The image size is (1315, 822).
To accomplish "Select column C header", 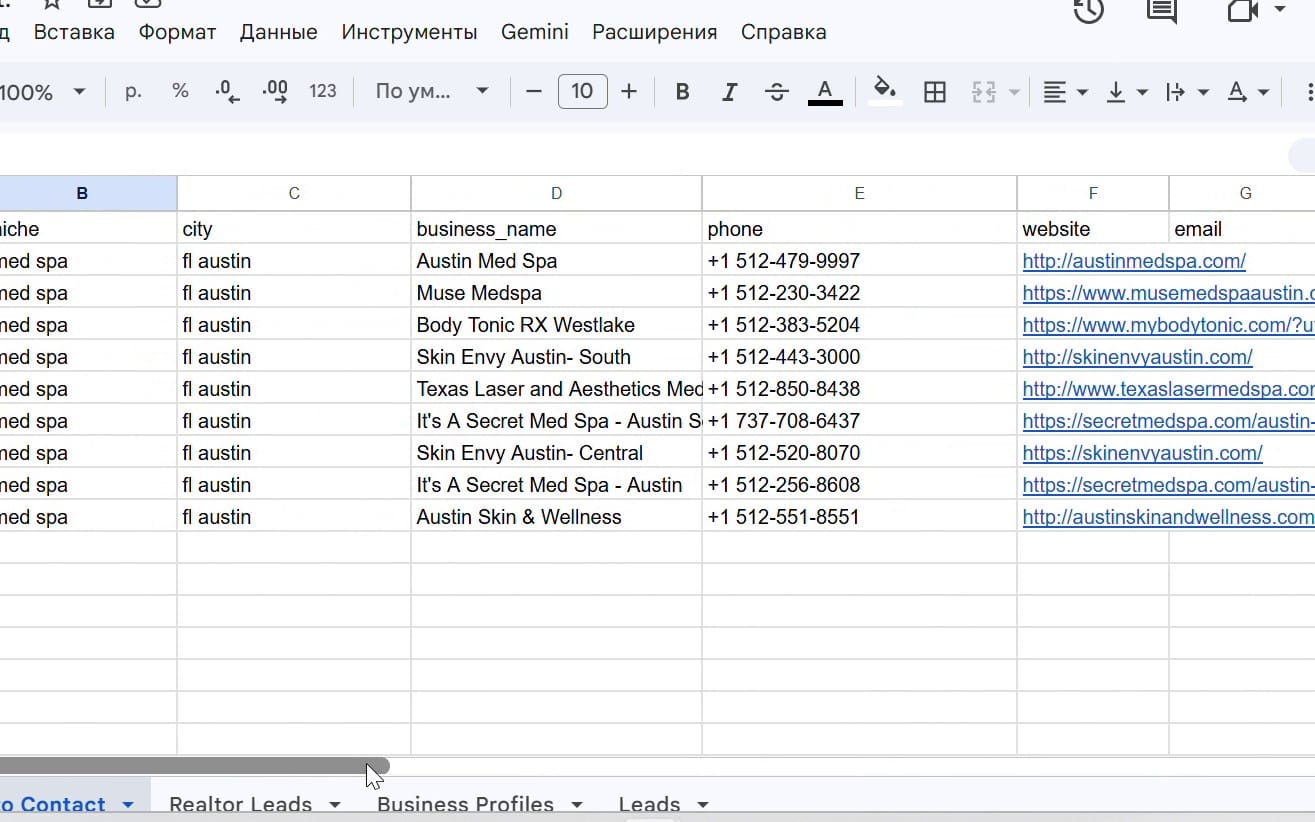I will 294,193.
